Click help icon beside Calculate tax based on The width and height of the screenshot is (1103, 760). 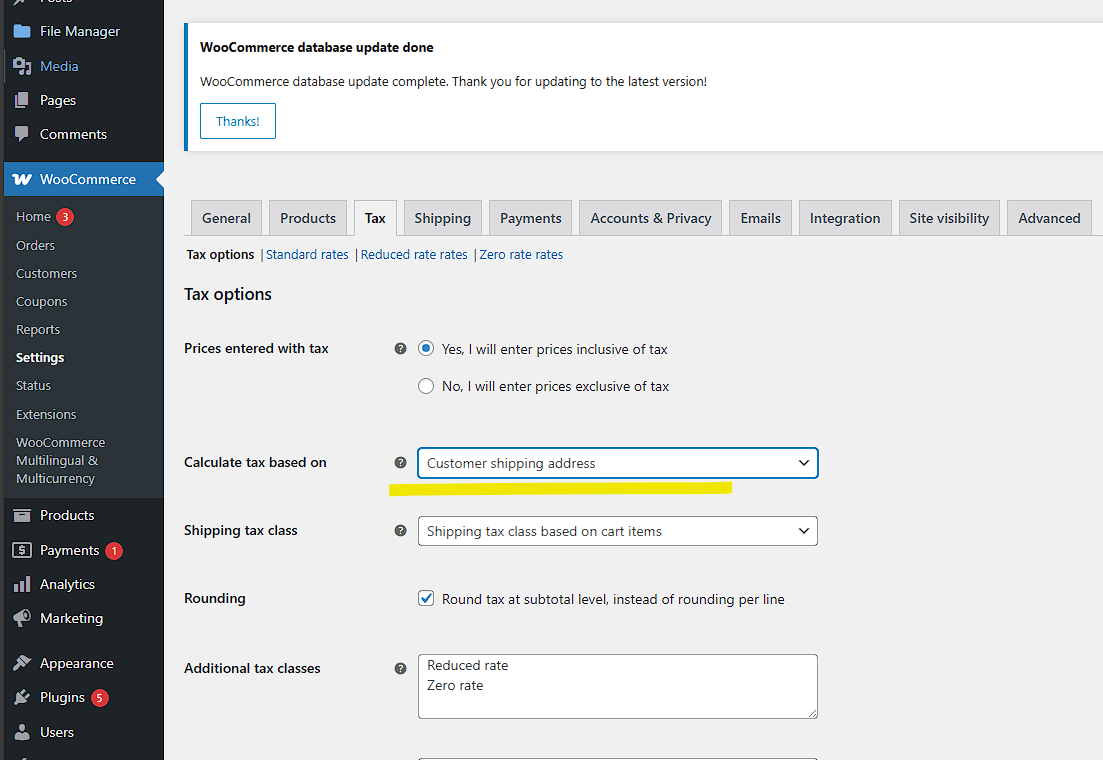(x=400, y=462)
